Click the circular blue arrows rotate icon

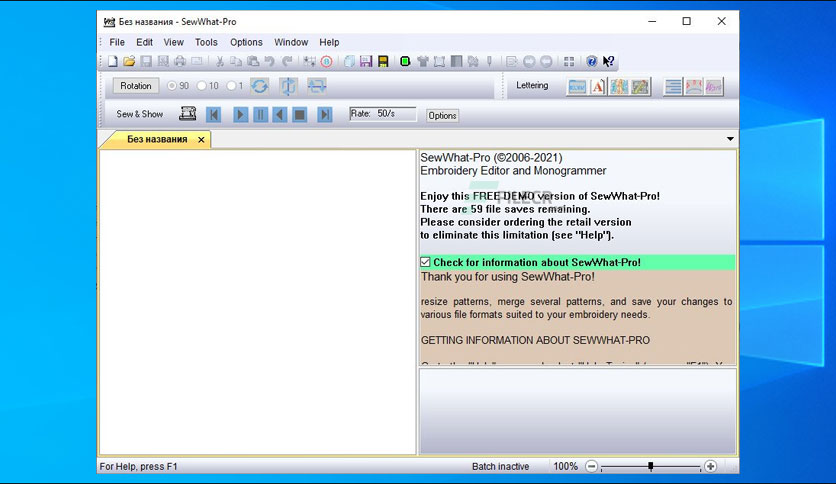pos(260,86)
